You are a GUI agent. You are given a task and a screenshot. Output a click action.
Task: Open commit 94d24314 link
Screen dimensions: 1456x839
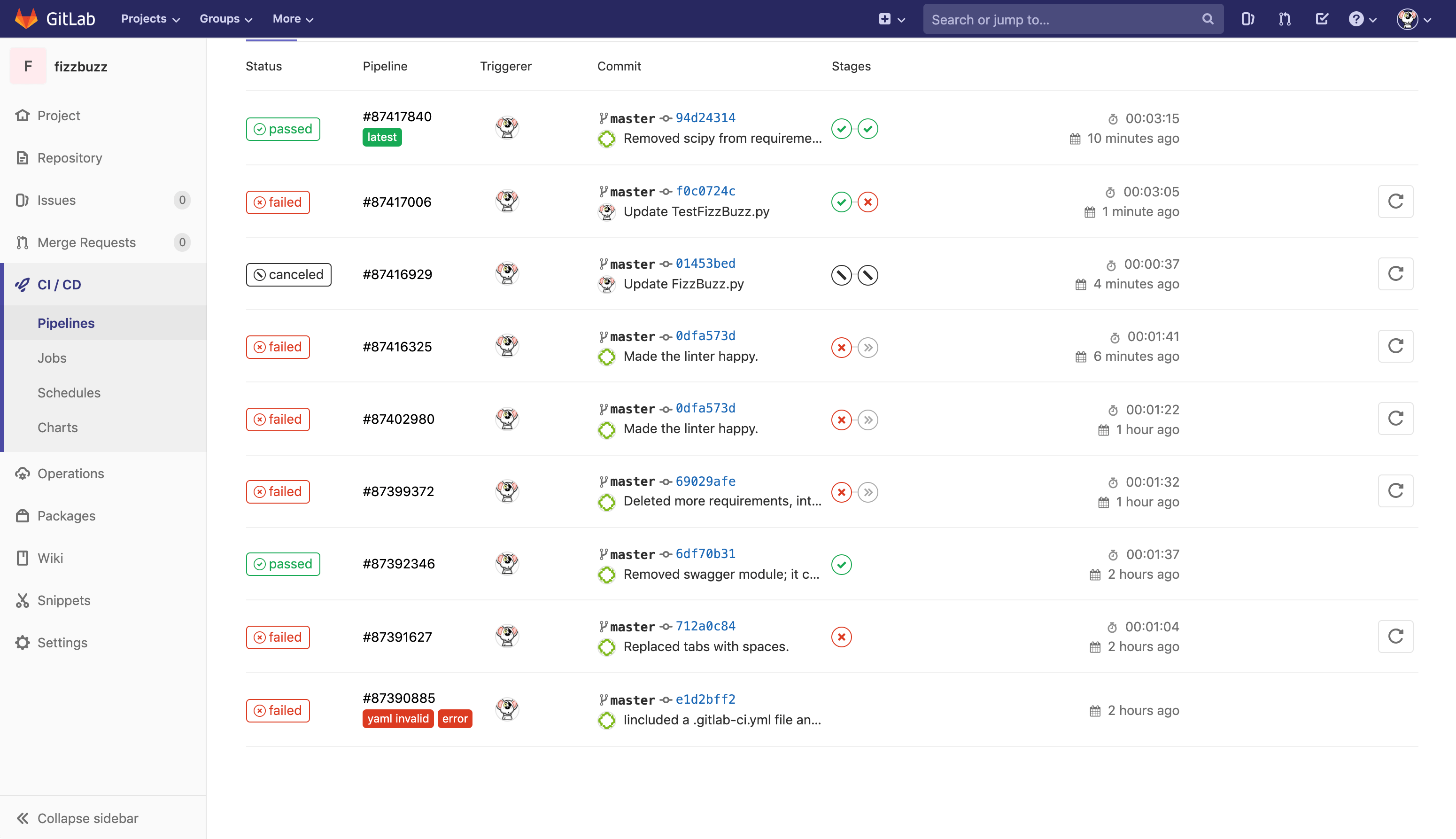tap(705, 117)
